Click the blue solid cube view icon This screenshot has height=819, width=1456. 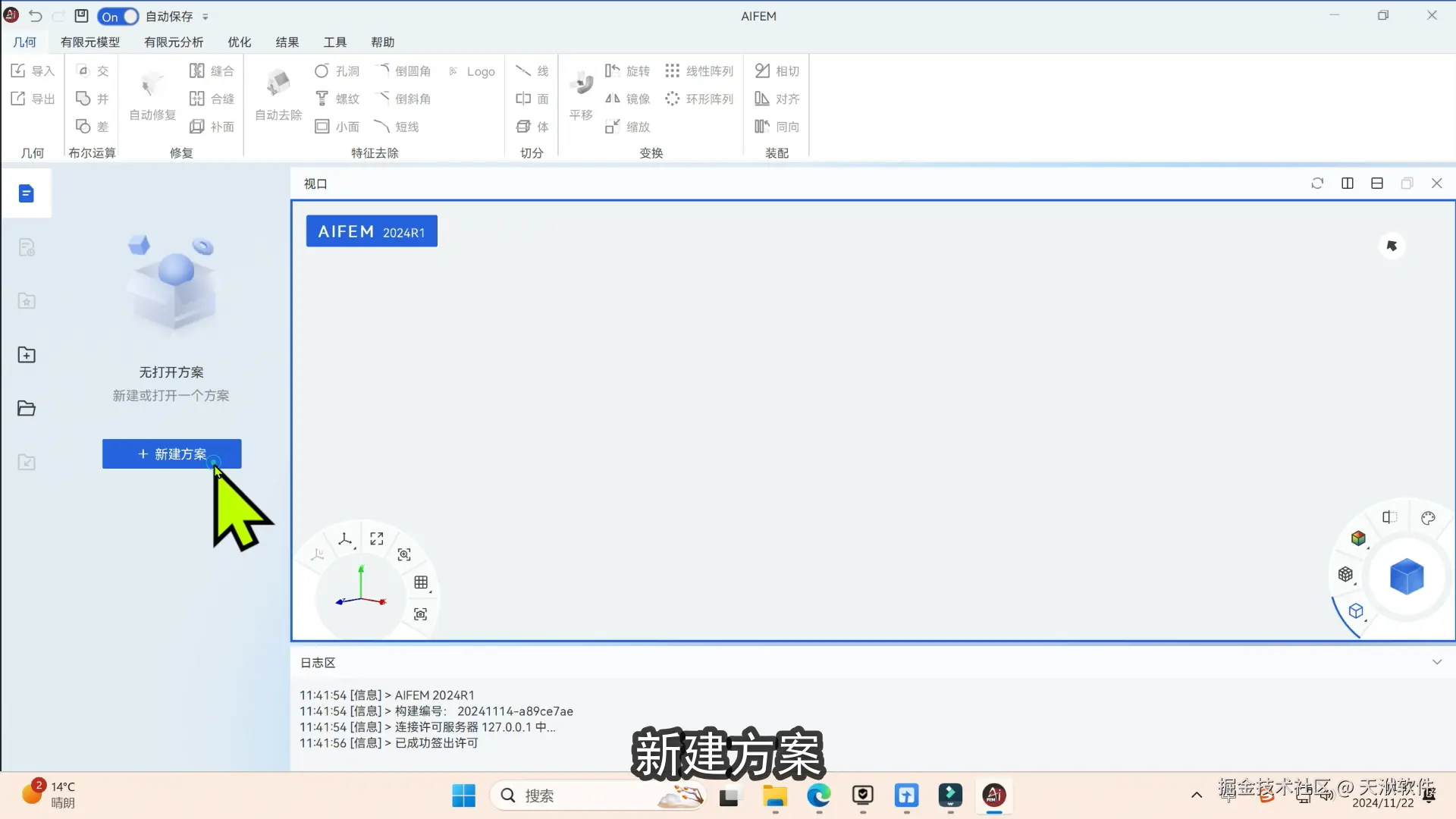tap(1407, 577)
